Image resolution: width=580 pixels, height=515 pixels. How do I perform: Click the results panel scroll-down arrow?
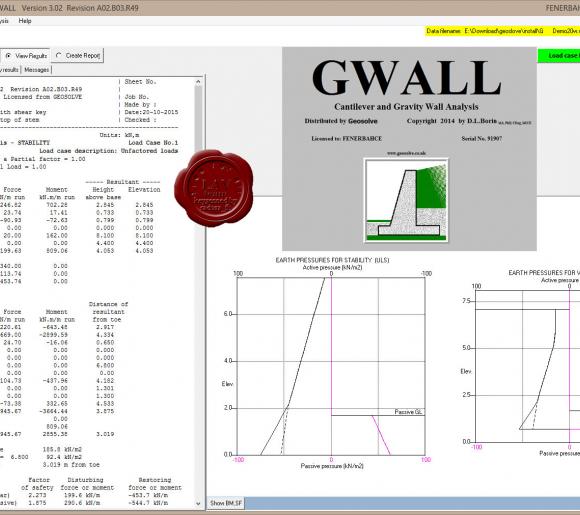(198, 504)
